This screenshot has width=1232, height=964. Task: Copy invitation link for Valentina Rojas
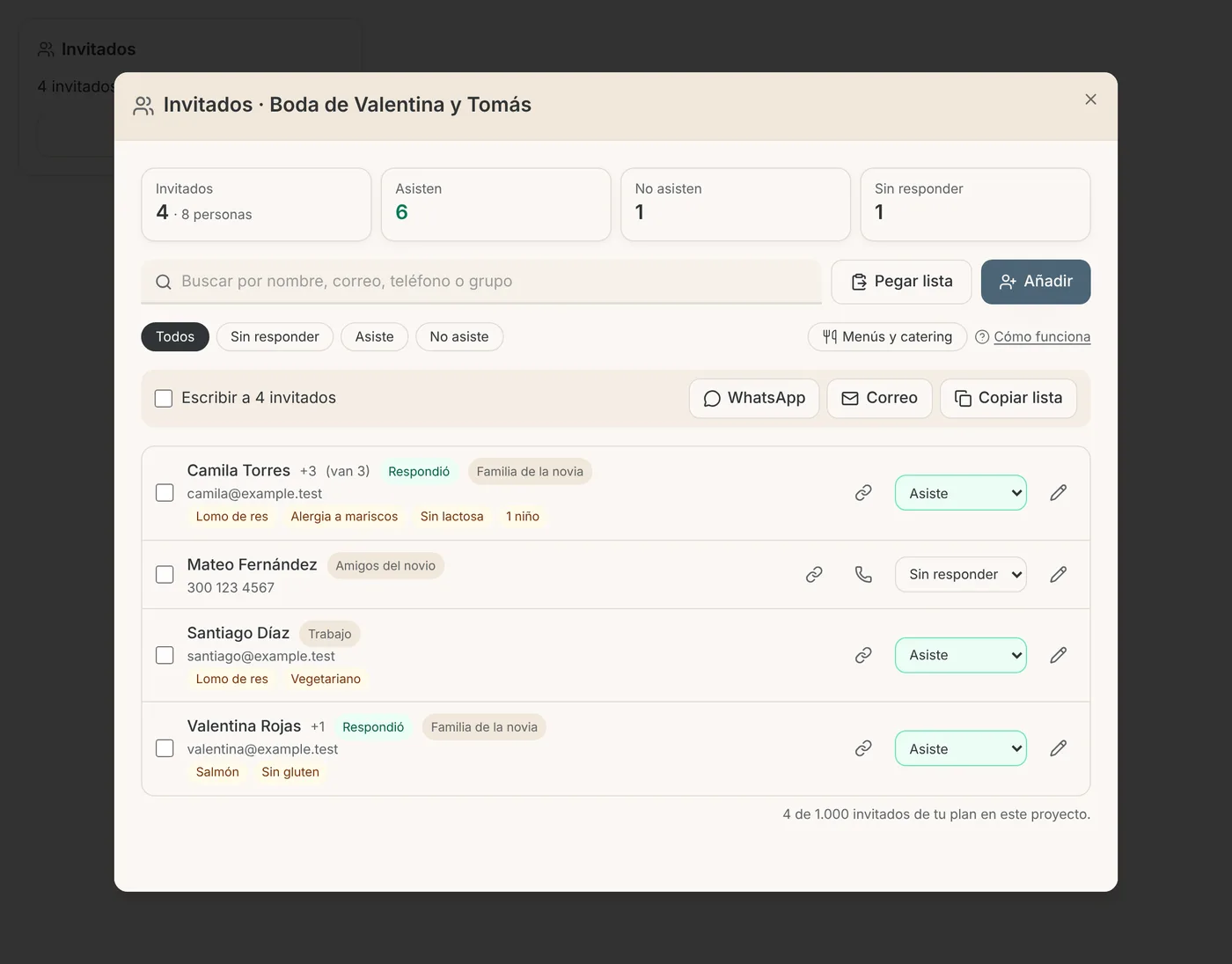[863, 748]
